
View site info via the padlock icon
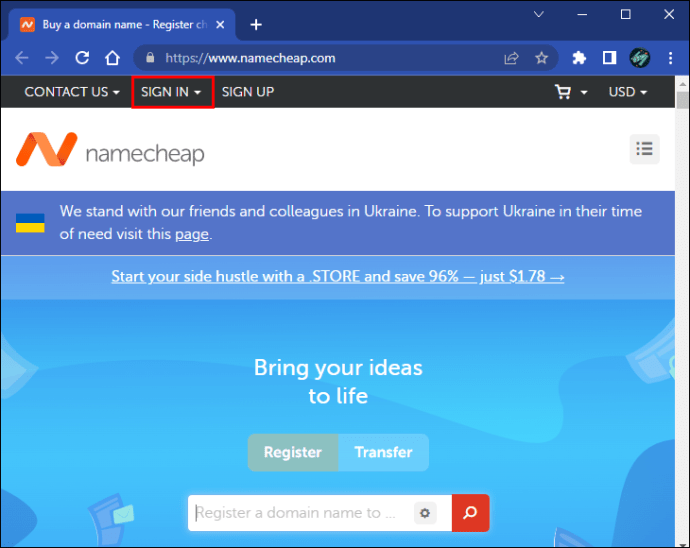coord(150,58)
